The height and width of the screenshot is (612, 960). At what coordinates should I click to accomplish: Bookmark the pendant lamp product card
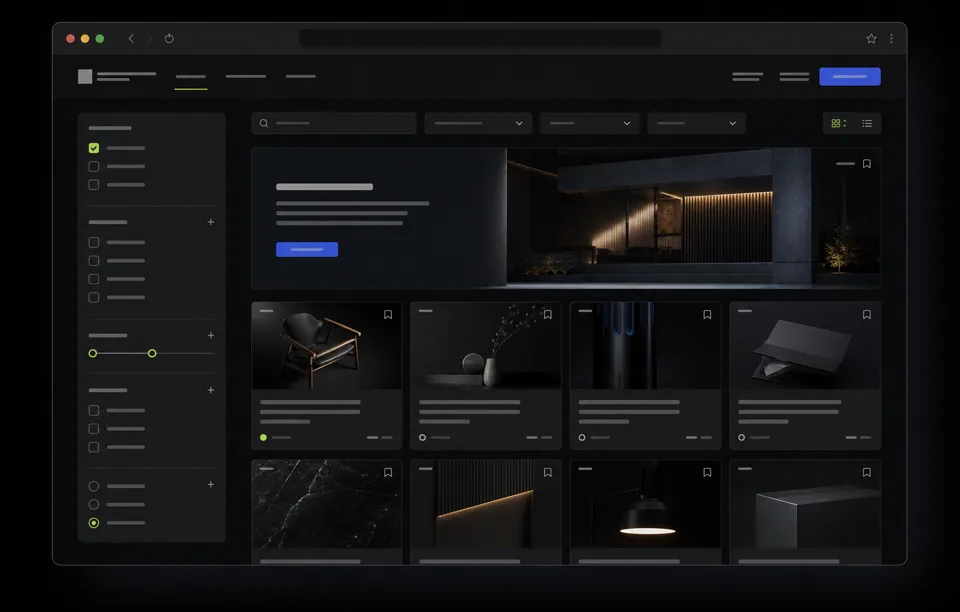coord(707,472)
